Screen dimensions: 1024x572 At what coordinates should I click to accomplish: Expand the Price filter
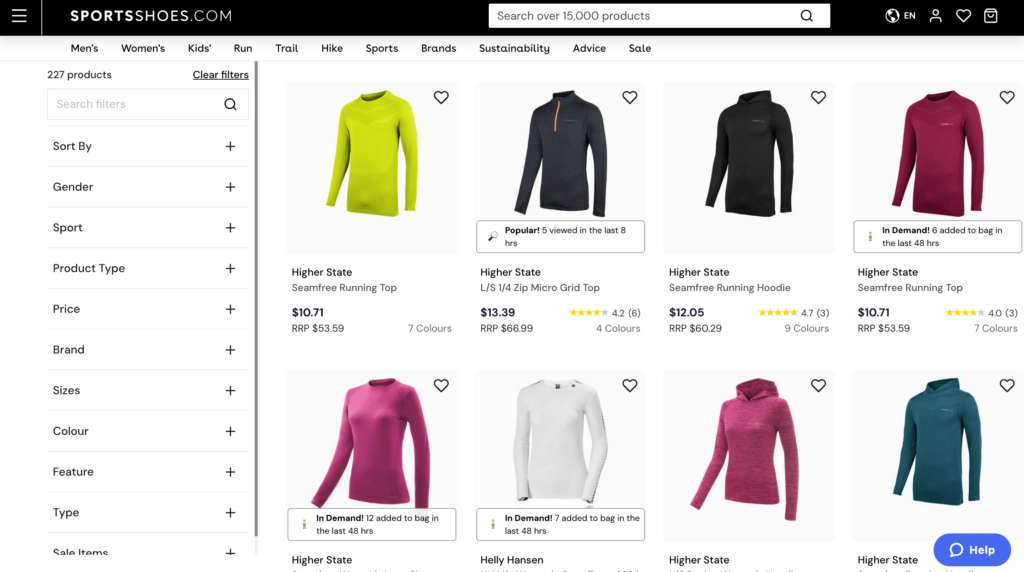148,309
